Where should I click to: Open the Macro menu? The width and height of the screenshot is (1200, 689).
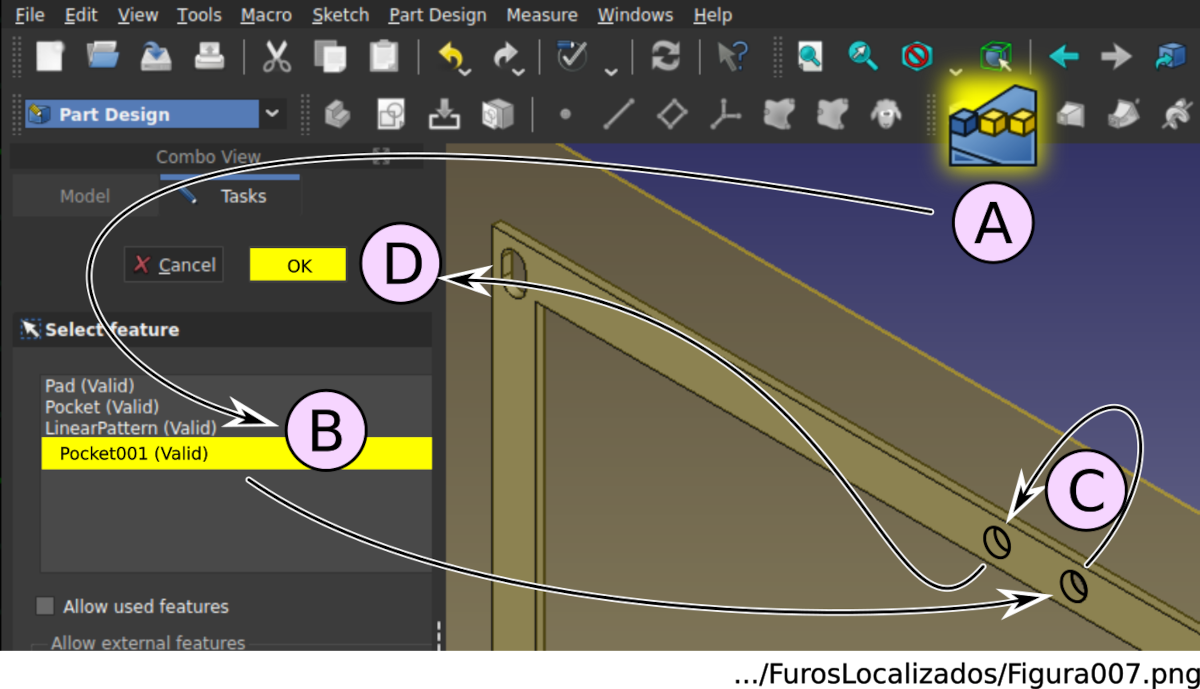(x=266, y=15)
